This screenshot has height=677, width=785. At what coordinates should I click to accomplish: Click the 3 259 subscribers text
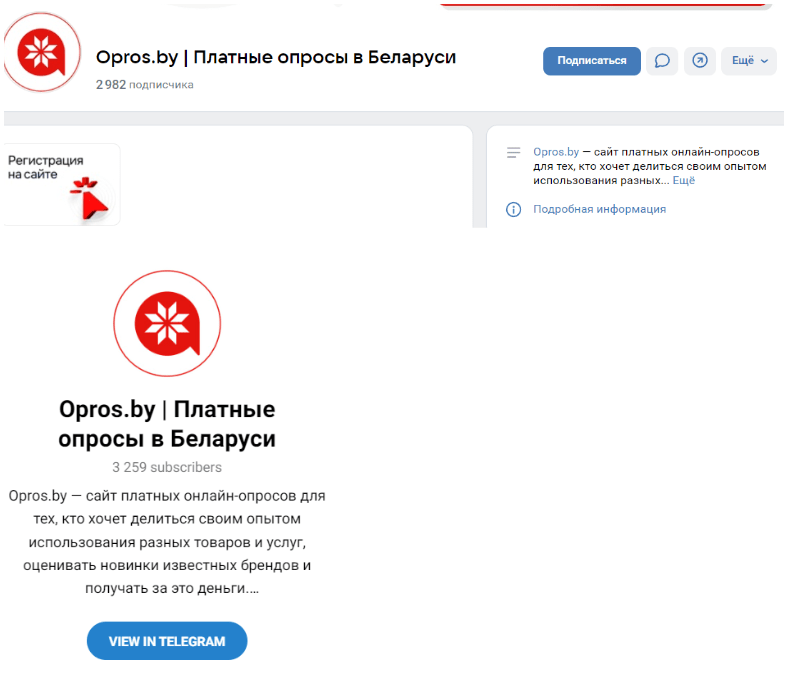[167, 467]
